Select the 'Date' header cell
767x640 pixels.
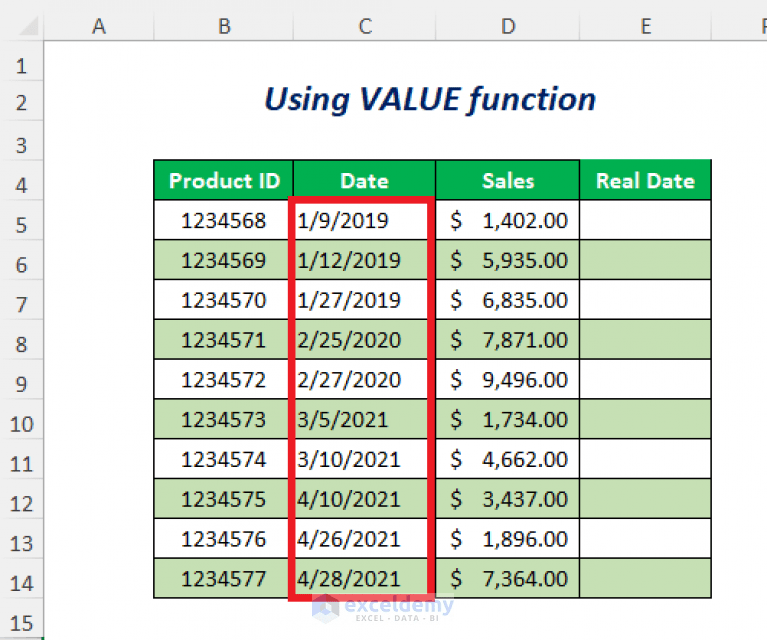(x=364, y=180)
